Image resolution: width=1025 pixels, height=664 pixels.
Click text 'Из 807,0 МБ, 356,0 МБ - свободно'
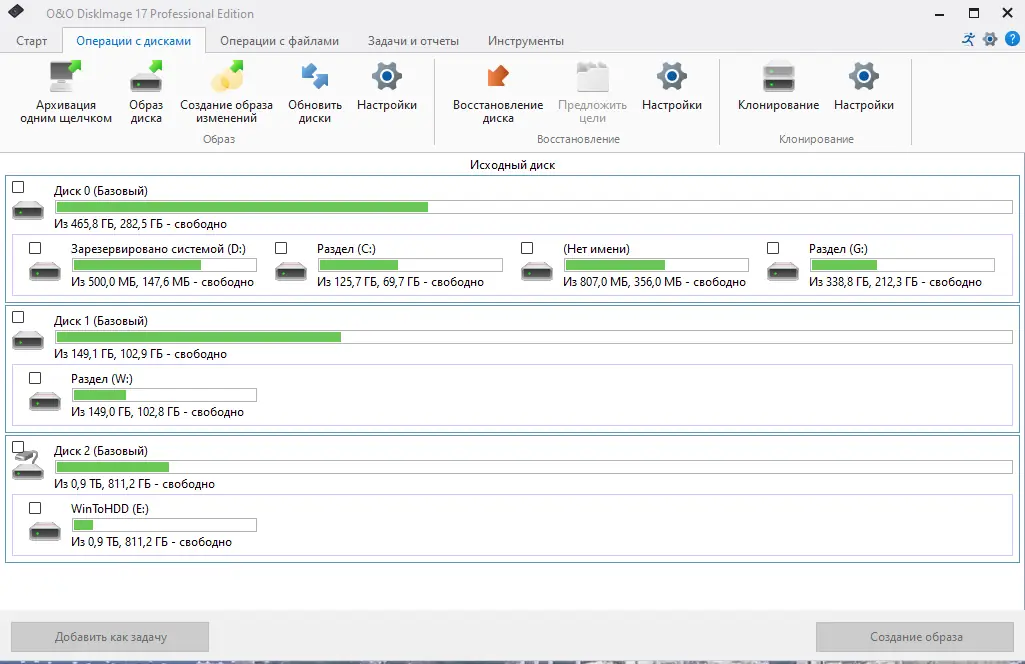pyautogui.click(x=654, y=282)
